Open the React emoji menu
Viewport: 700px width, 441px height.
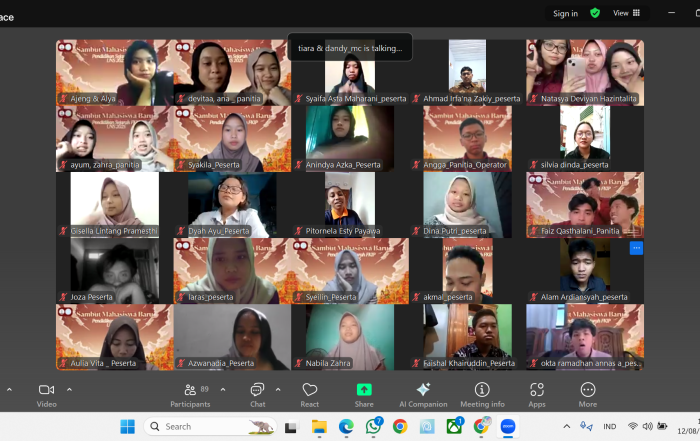(x=310, y=393)
